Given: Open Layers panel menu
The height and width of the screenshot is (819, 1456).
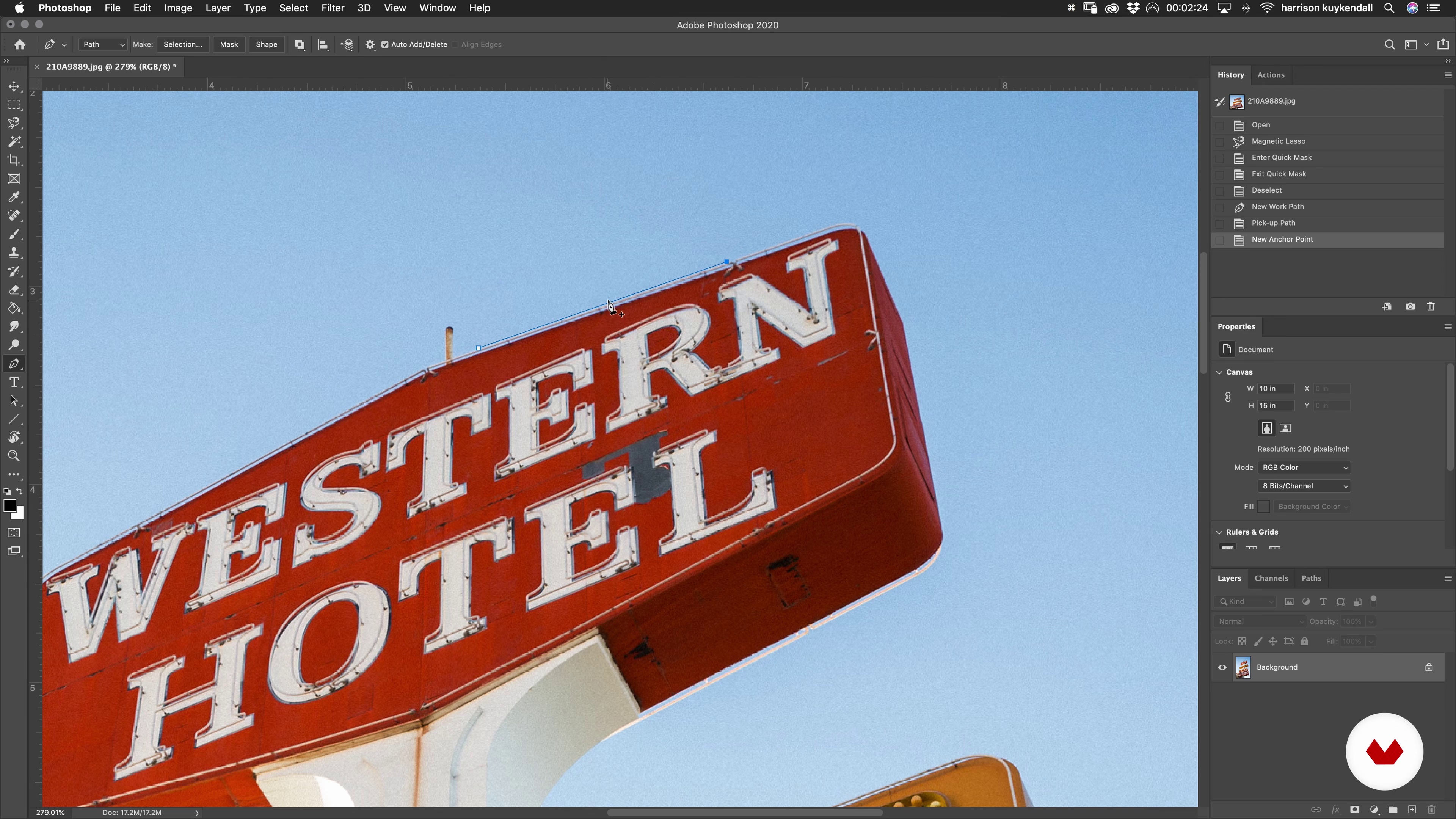Looking at the screenshot, I should pos(1448,579).
